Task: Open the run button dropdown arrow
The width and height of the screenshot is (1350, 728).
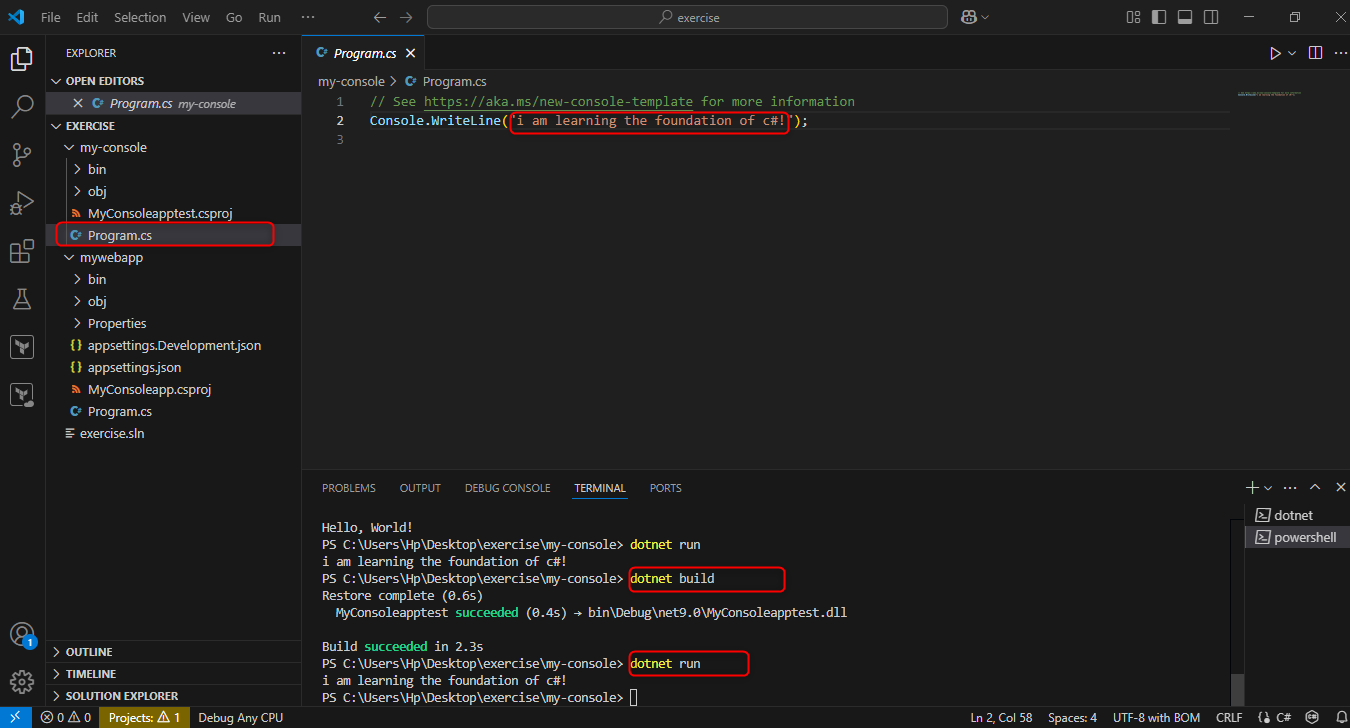Action: 1292,53
